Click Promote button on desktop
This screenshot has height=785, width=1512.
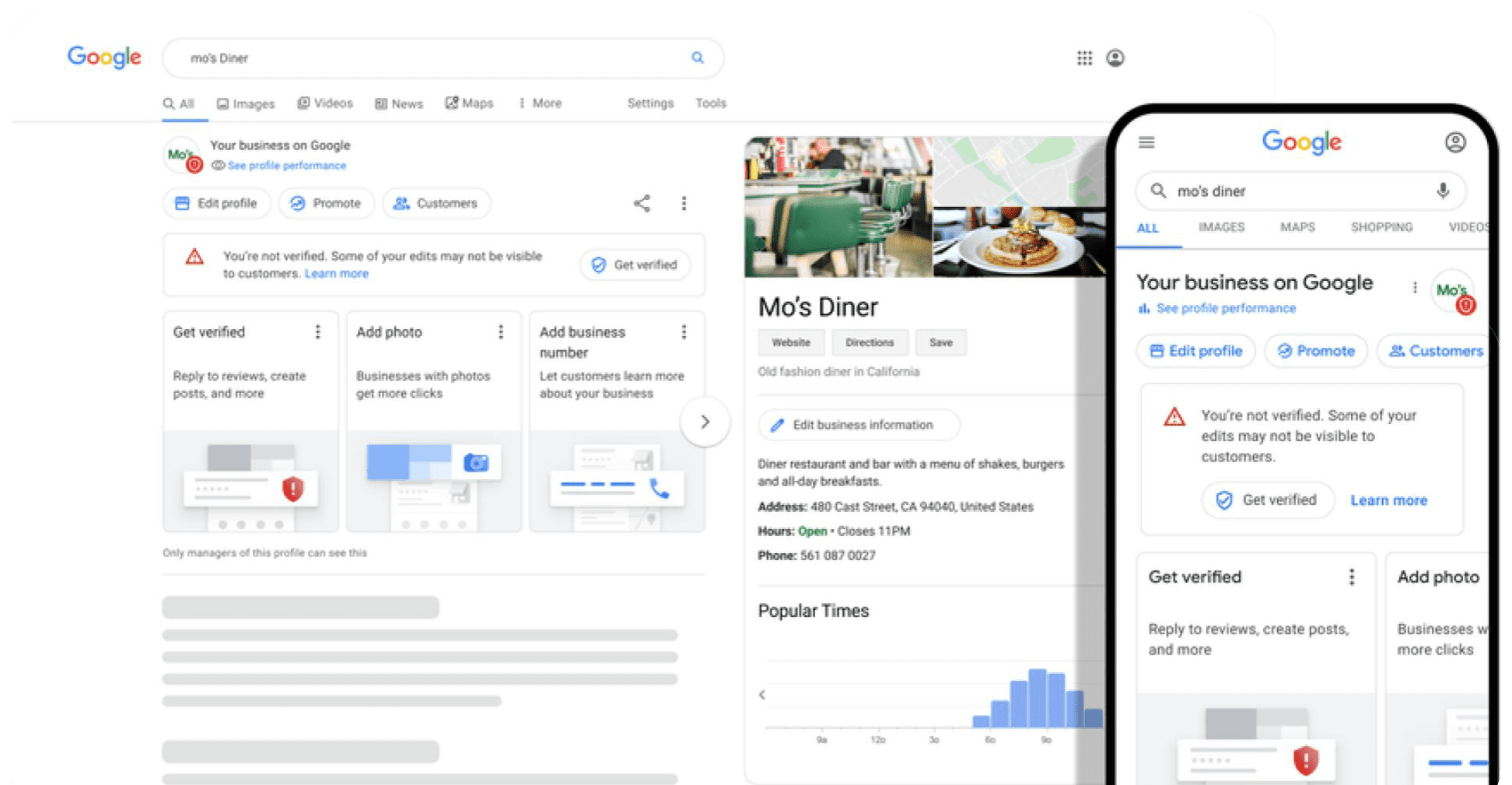click(326, 203)
